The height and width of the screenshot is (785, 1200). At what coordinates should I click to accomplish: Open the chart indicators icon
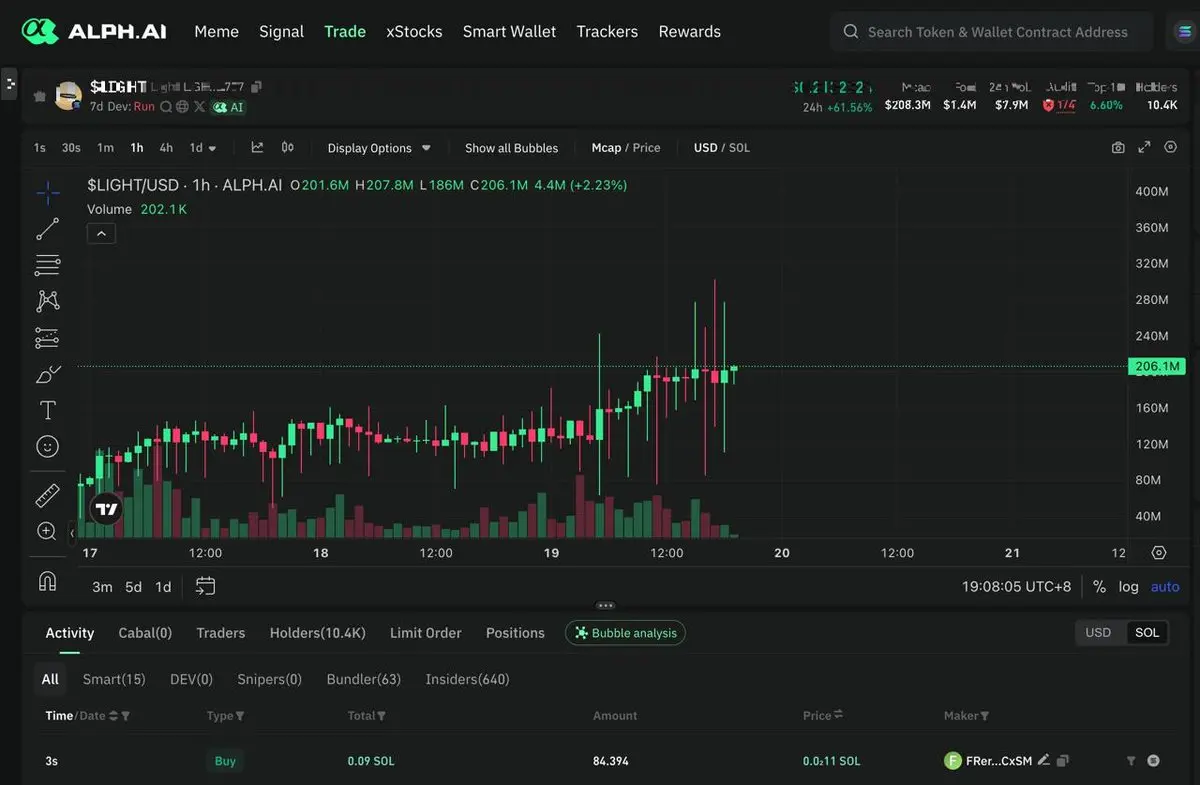(257, 147)
